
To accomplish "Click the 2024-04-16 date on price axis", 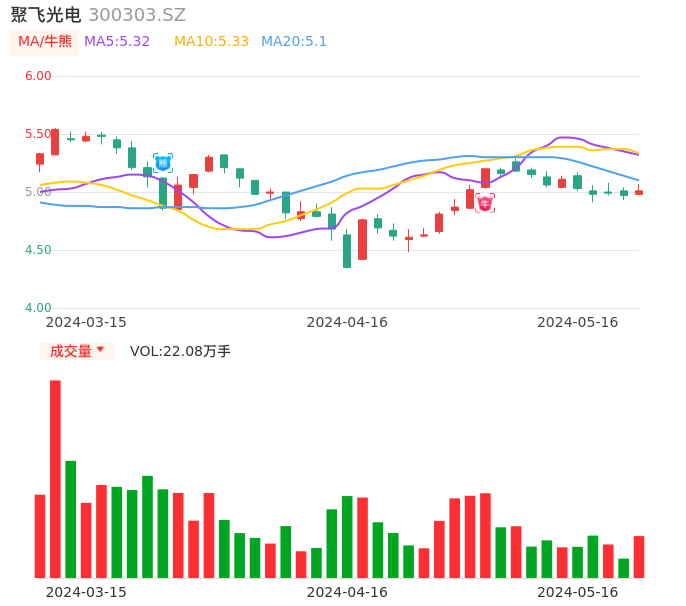I will click(x=347, y=322).
